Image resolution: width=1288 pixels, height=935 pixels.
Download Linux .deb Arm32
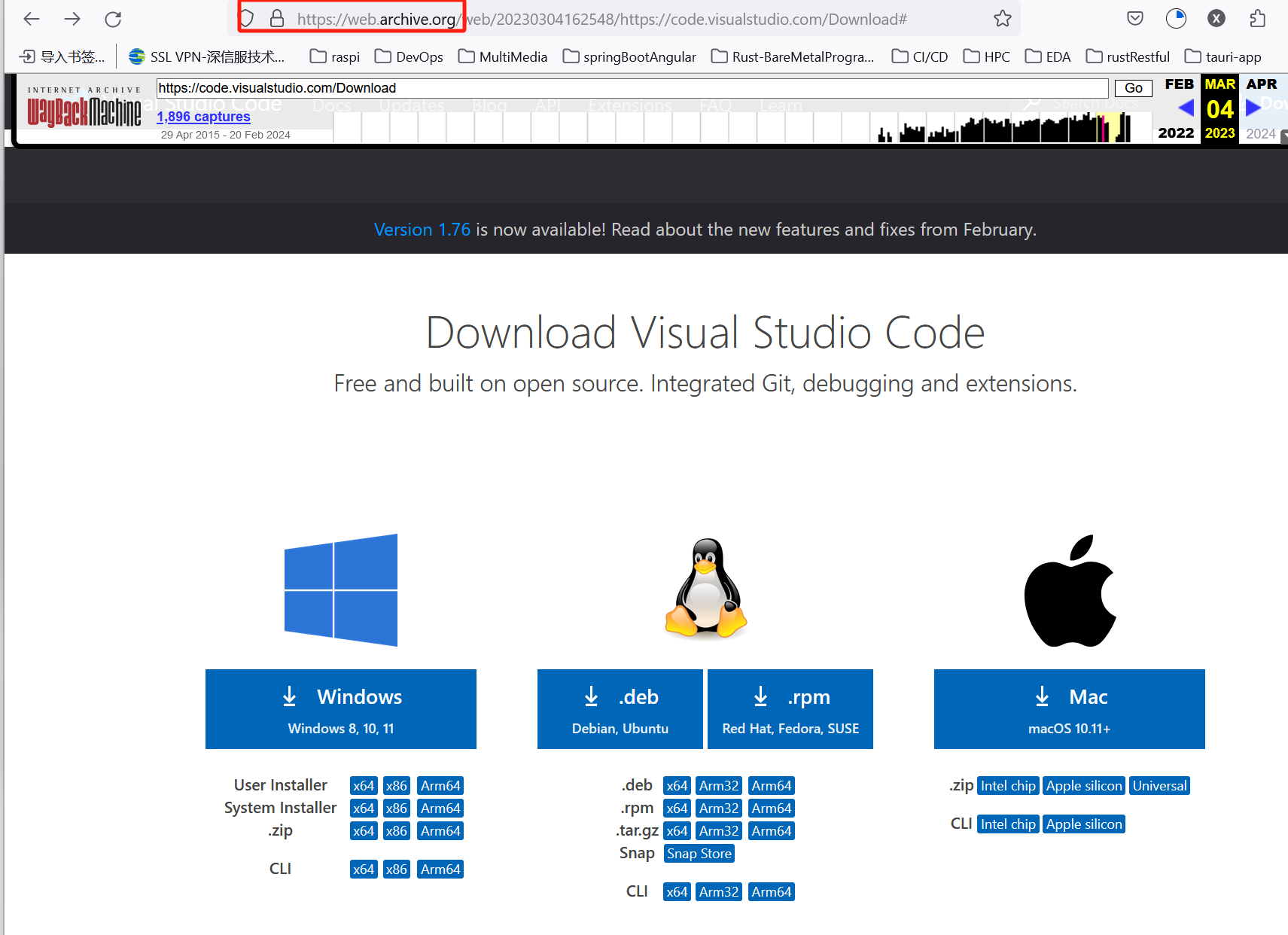coord(719,786)
